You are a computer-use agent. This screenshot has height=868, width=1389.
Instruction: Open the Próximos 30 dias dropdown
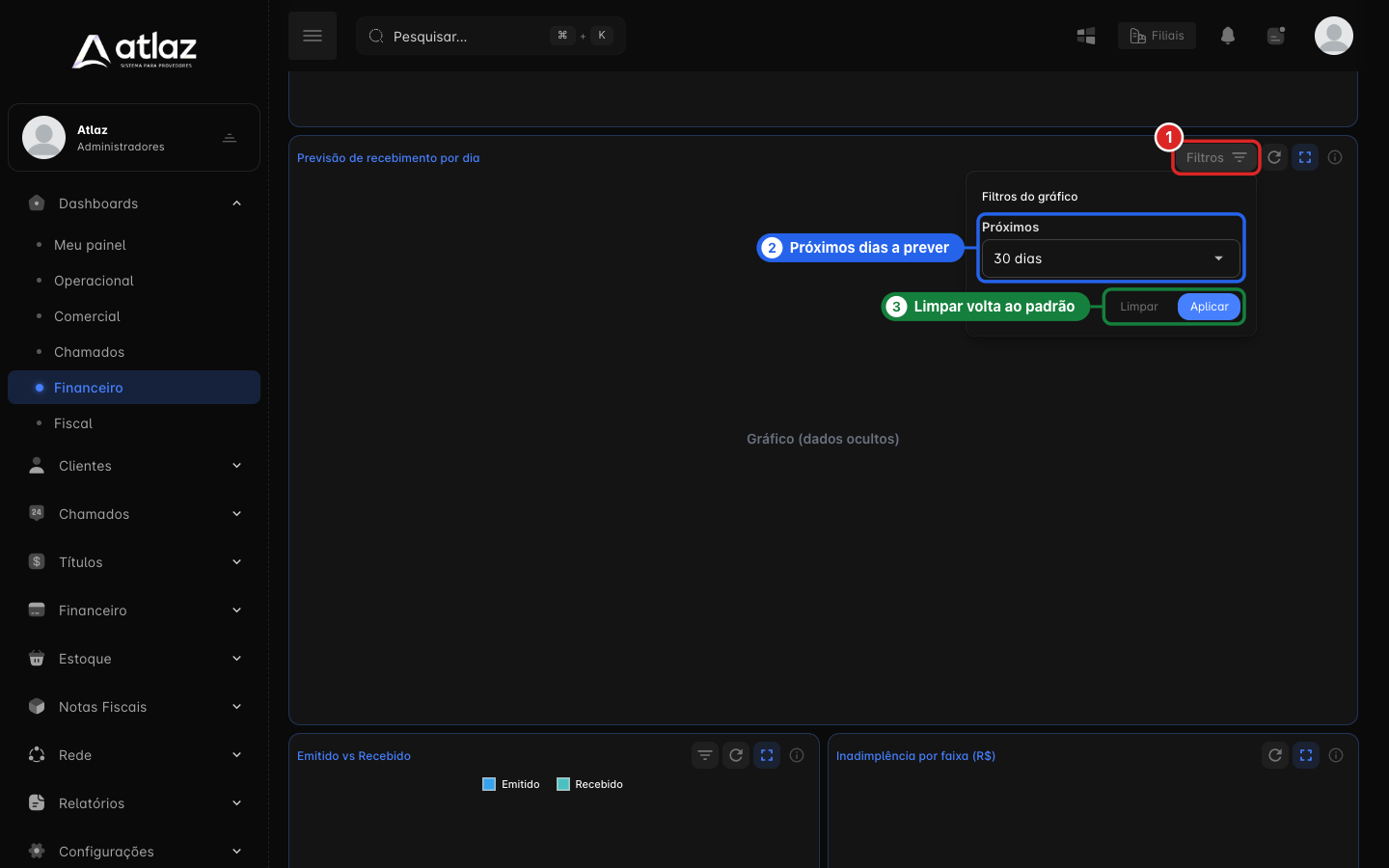click(x=1110, y=258)
